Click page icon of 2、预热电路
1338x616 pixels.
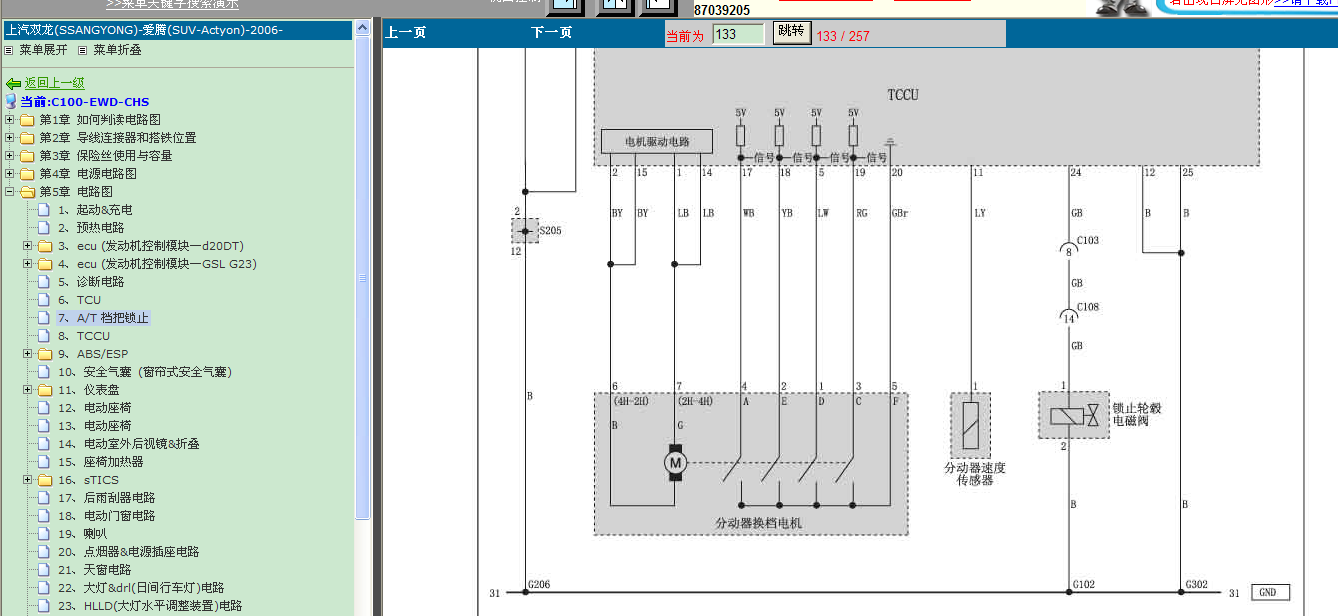[x=44, y=228]
